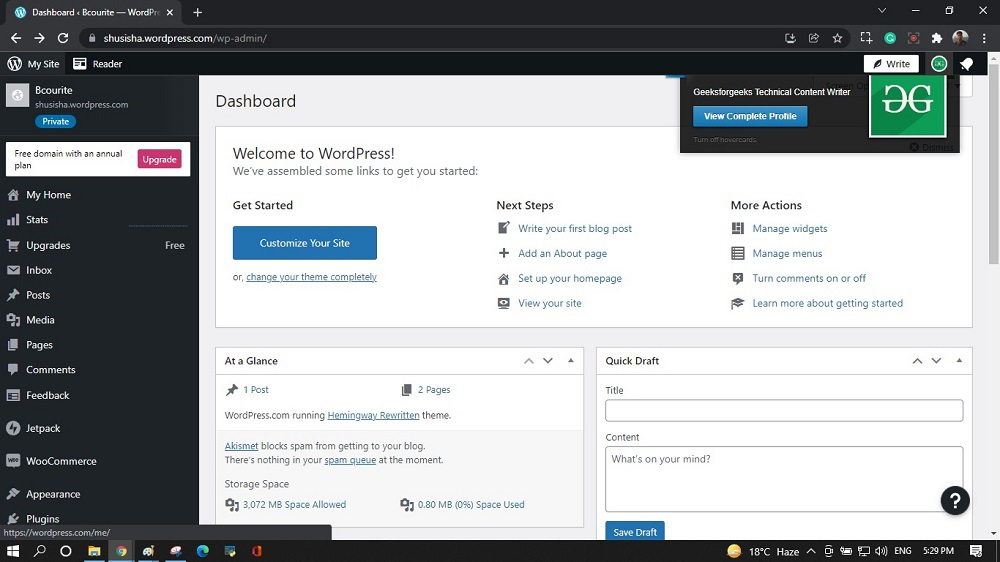Click the page vertical scrollbar thumb
This screenshot has width=1000, height=562.
click(994, 163)
